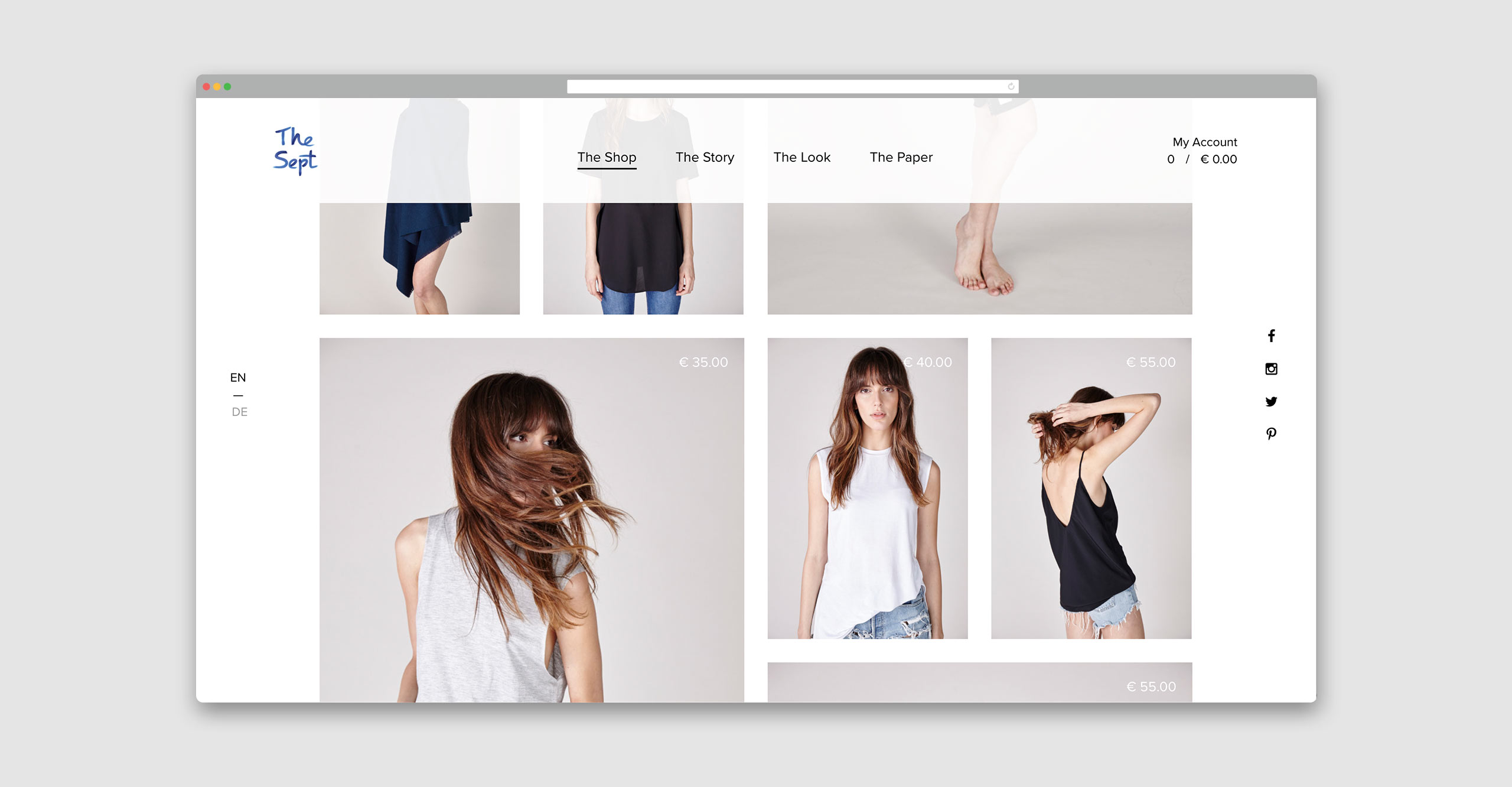Open the black camisole product photo
Screen dimensions: 1512x787
(1091, 488)
